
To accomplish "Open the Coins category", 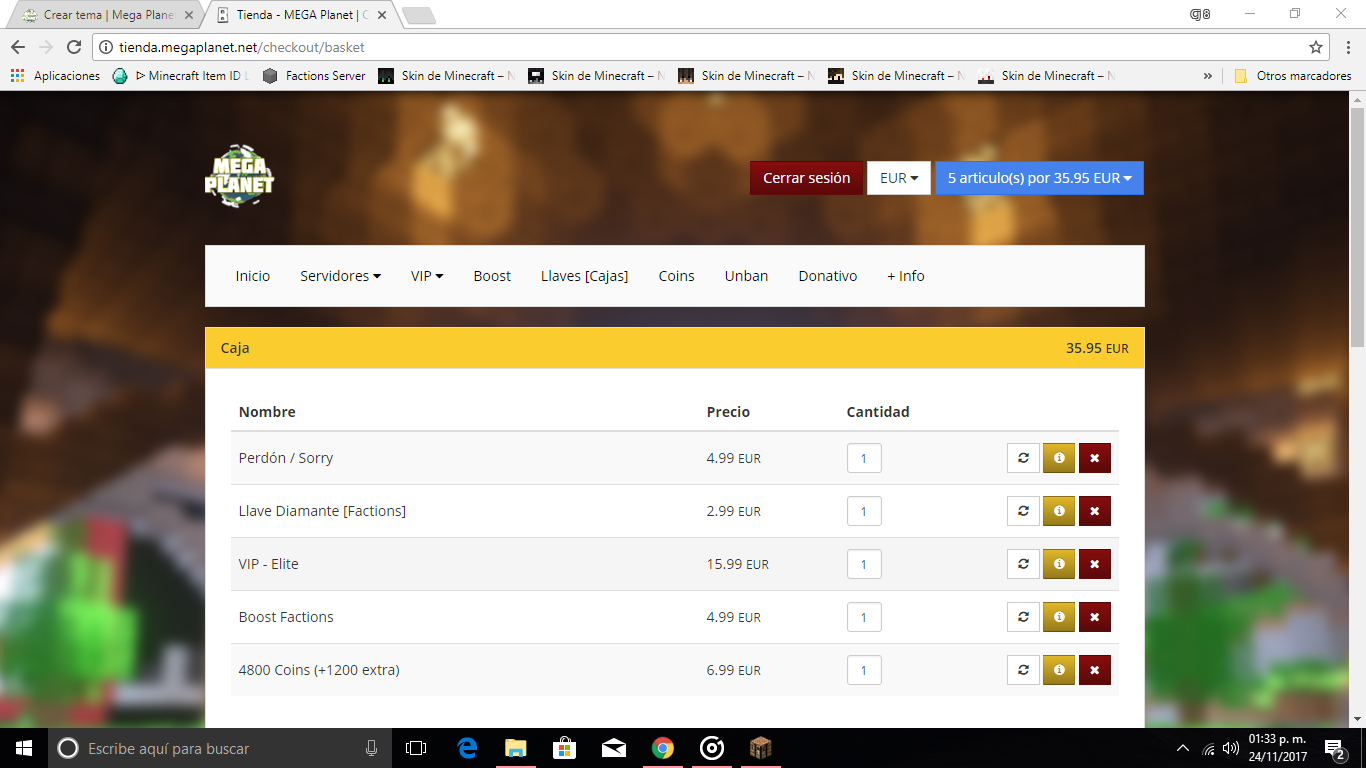I will click(676, 276).
